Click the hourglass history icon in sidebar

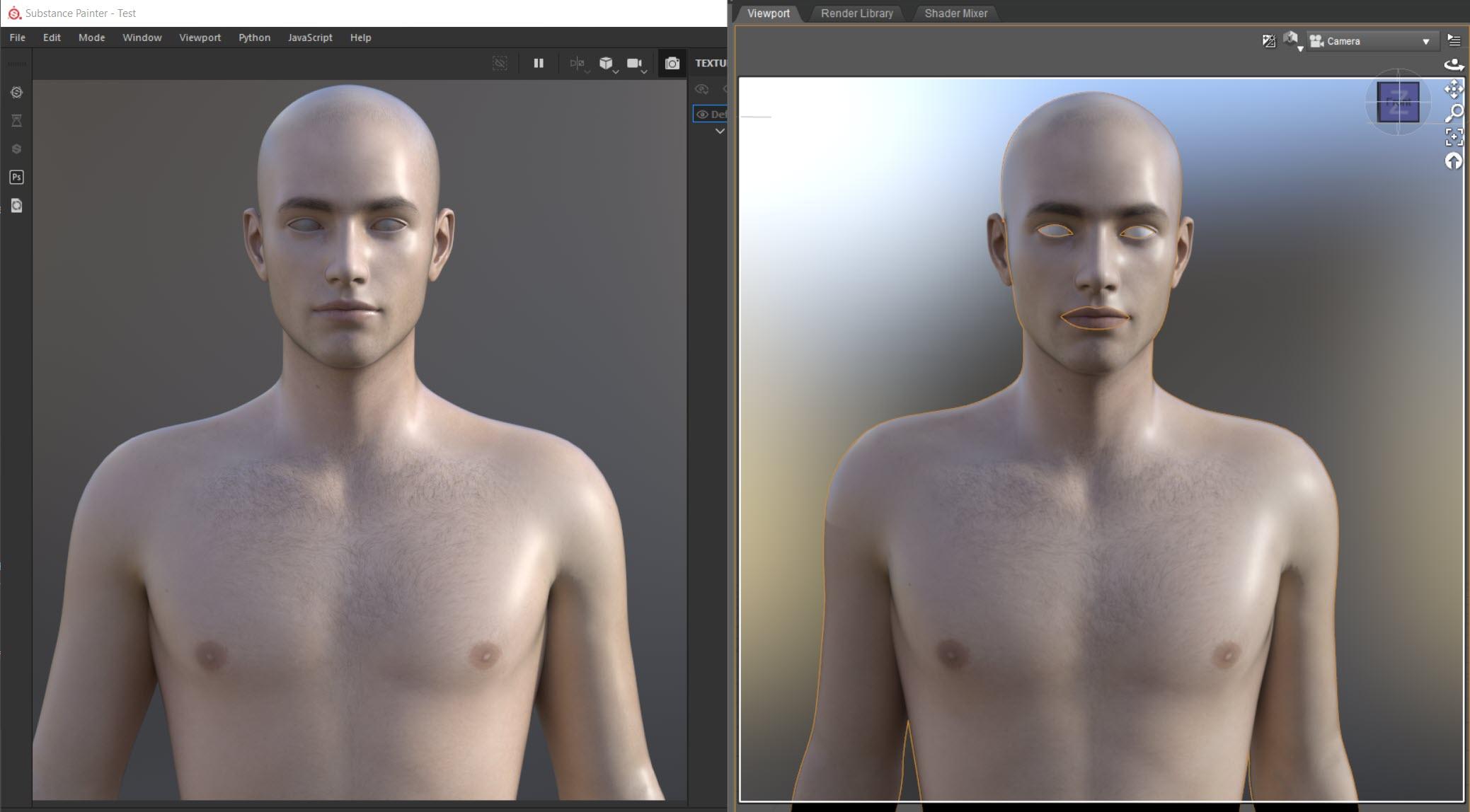(16, 121)
